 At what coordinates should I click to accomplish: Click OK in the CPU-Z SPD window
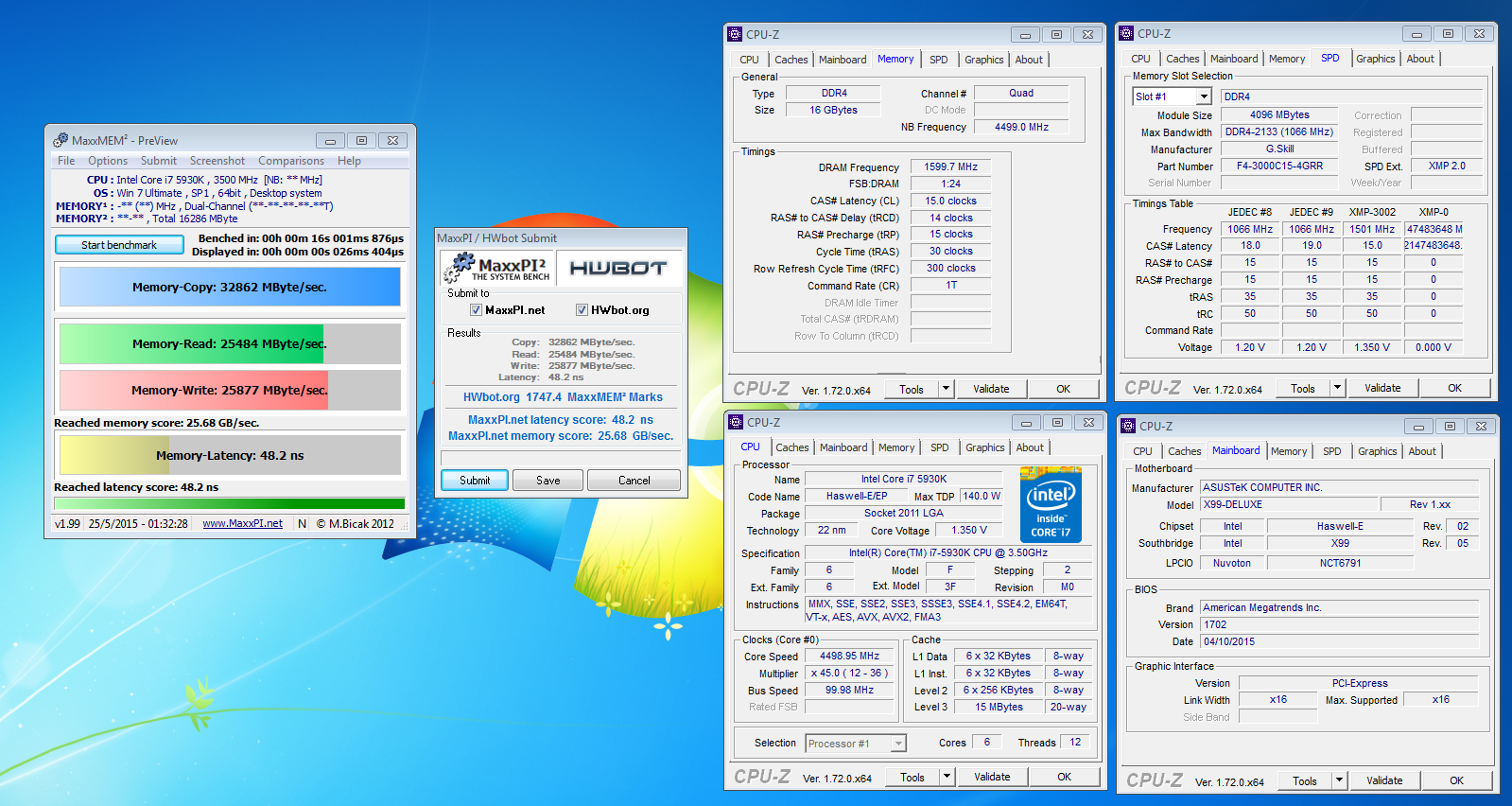(x=1454, y=388)
